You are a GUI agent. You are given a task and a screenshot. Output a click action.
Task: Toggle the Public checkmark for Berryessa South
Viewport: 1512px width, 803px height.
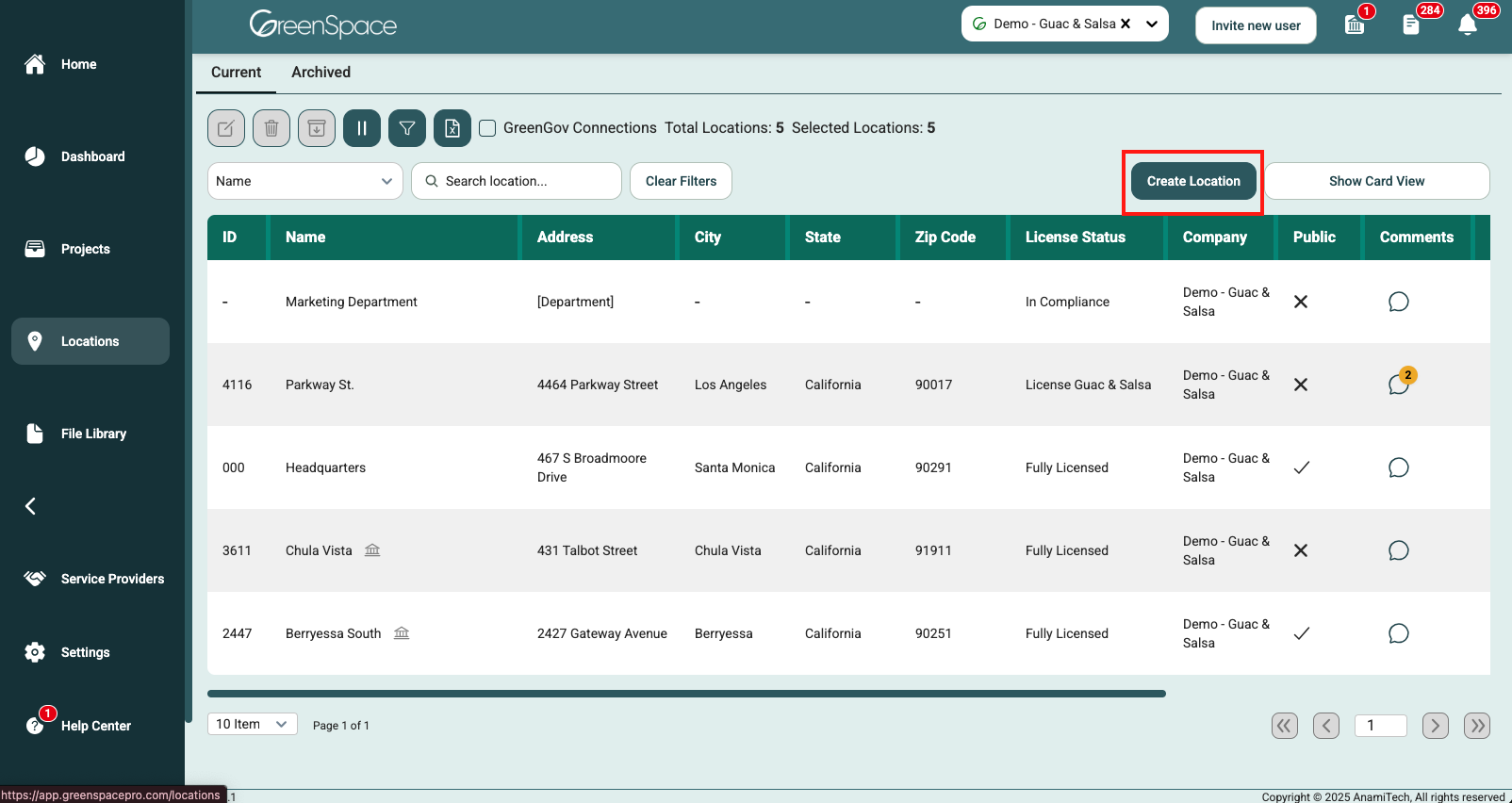[x=1301, y=633]
